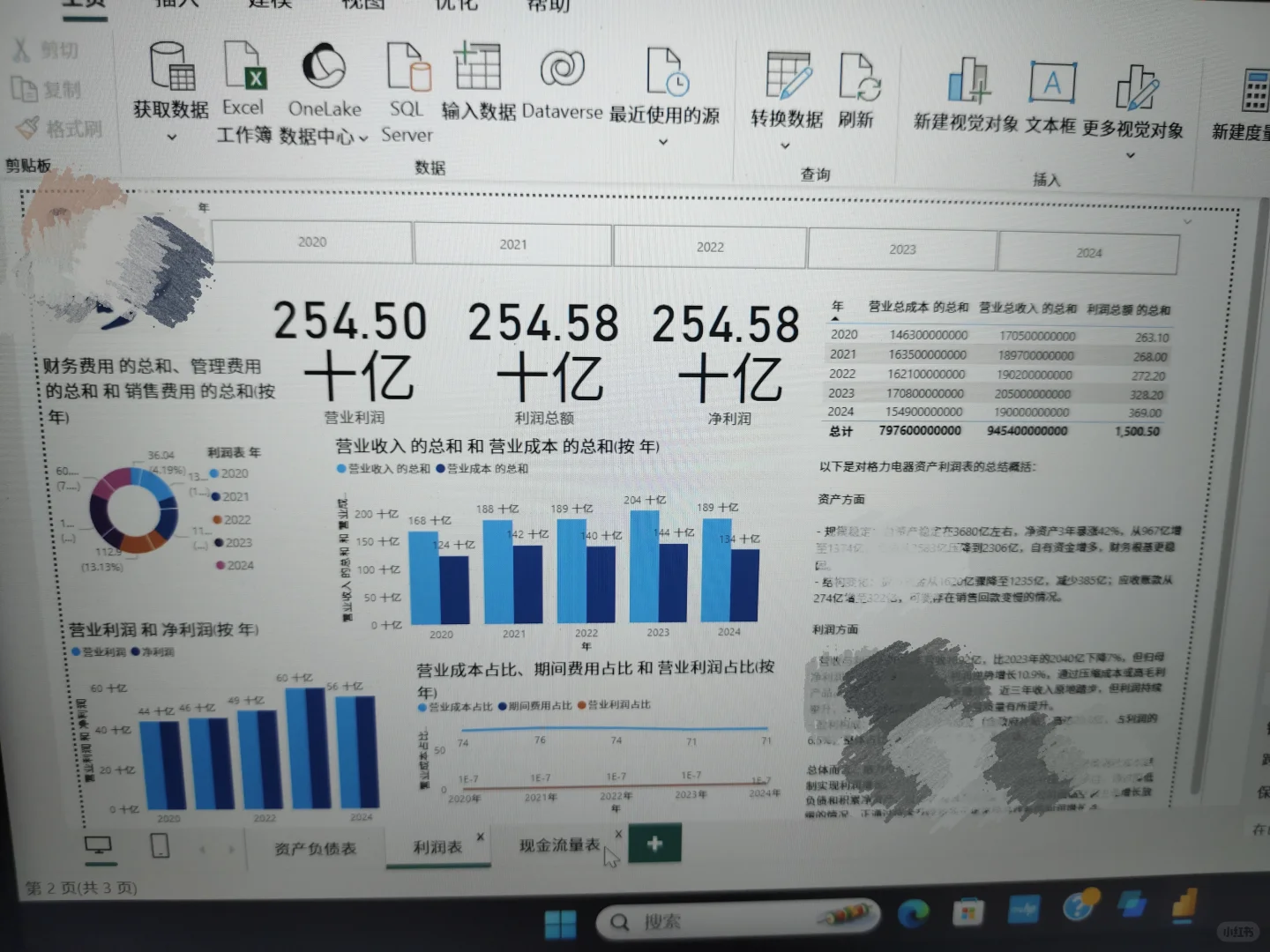Add a new report page with the + button

[654, 844]
